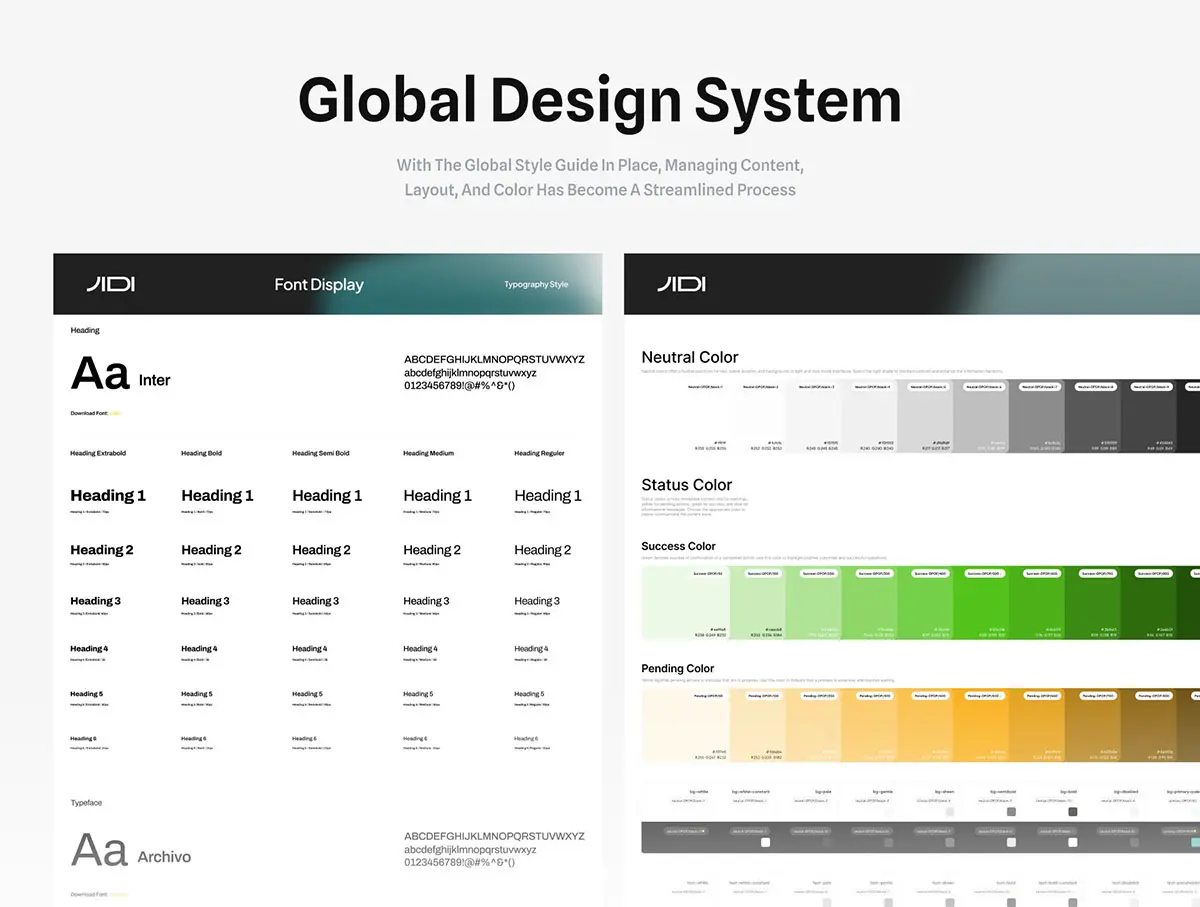Screen dimensions: 1200x907
Task: Select the Font Display header title
Action: [x=319, y=285]
